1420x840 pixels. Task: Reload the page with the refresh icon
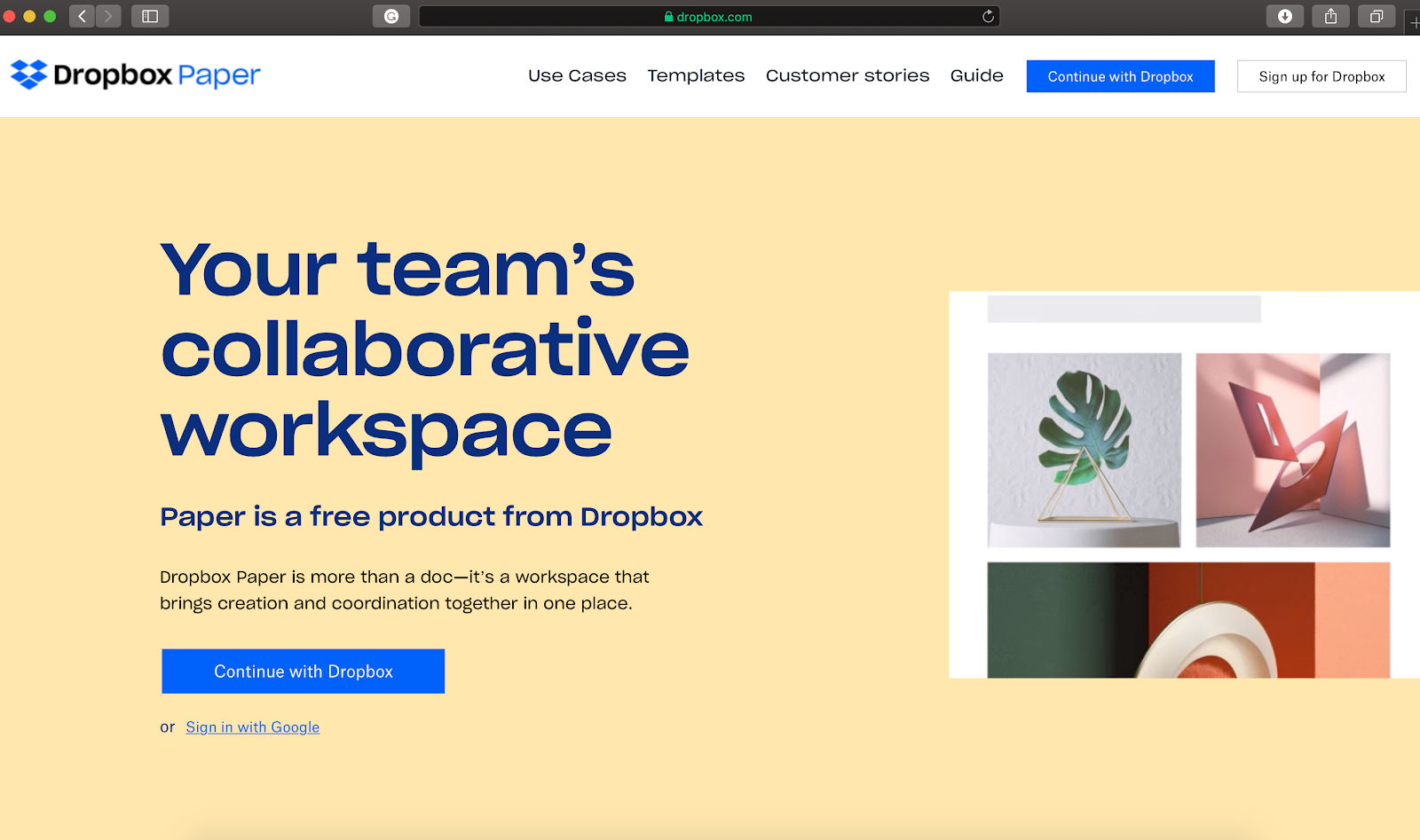coord(988,16)
